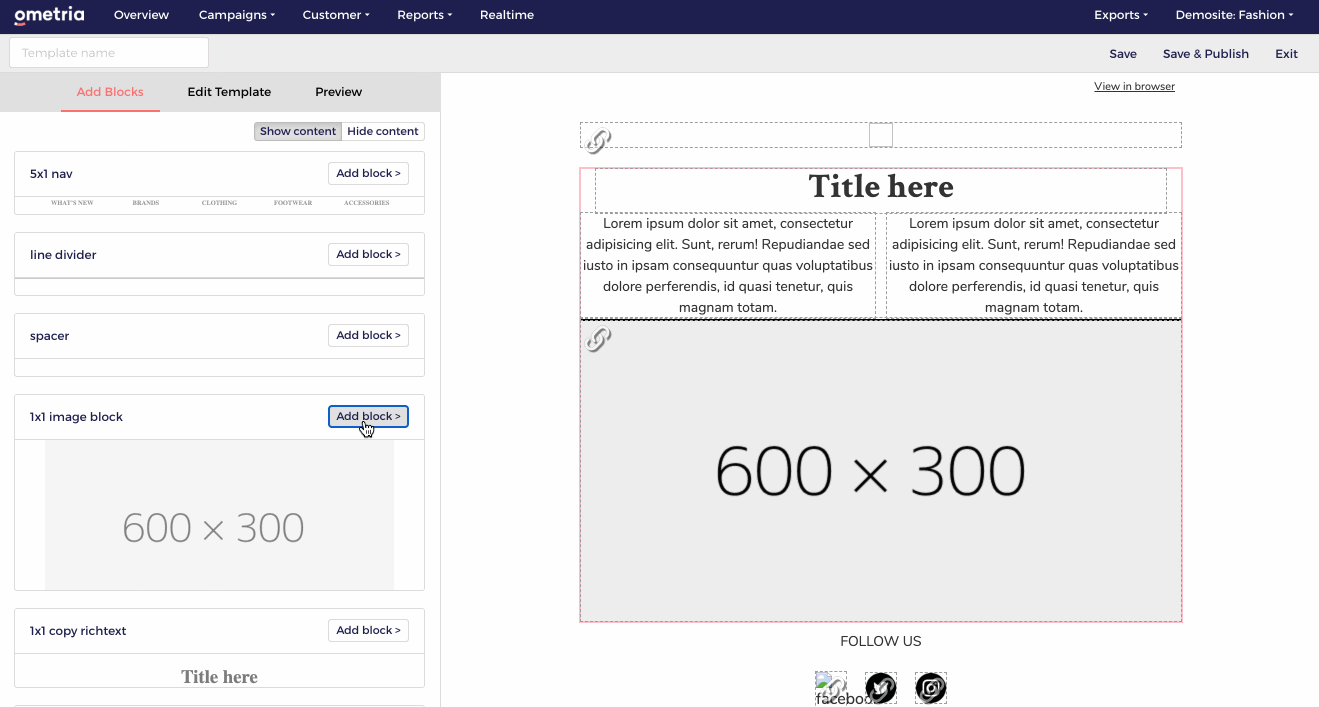The height and width of the screenshot is (707, 1319).
Task: Click the spacer block label
Action: point(49,336)
